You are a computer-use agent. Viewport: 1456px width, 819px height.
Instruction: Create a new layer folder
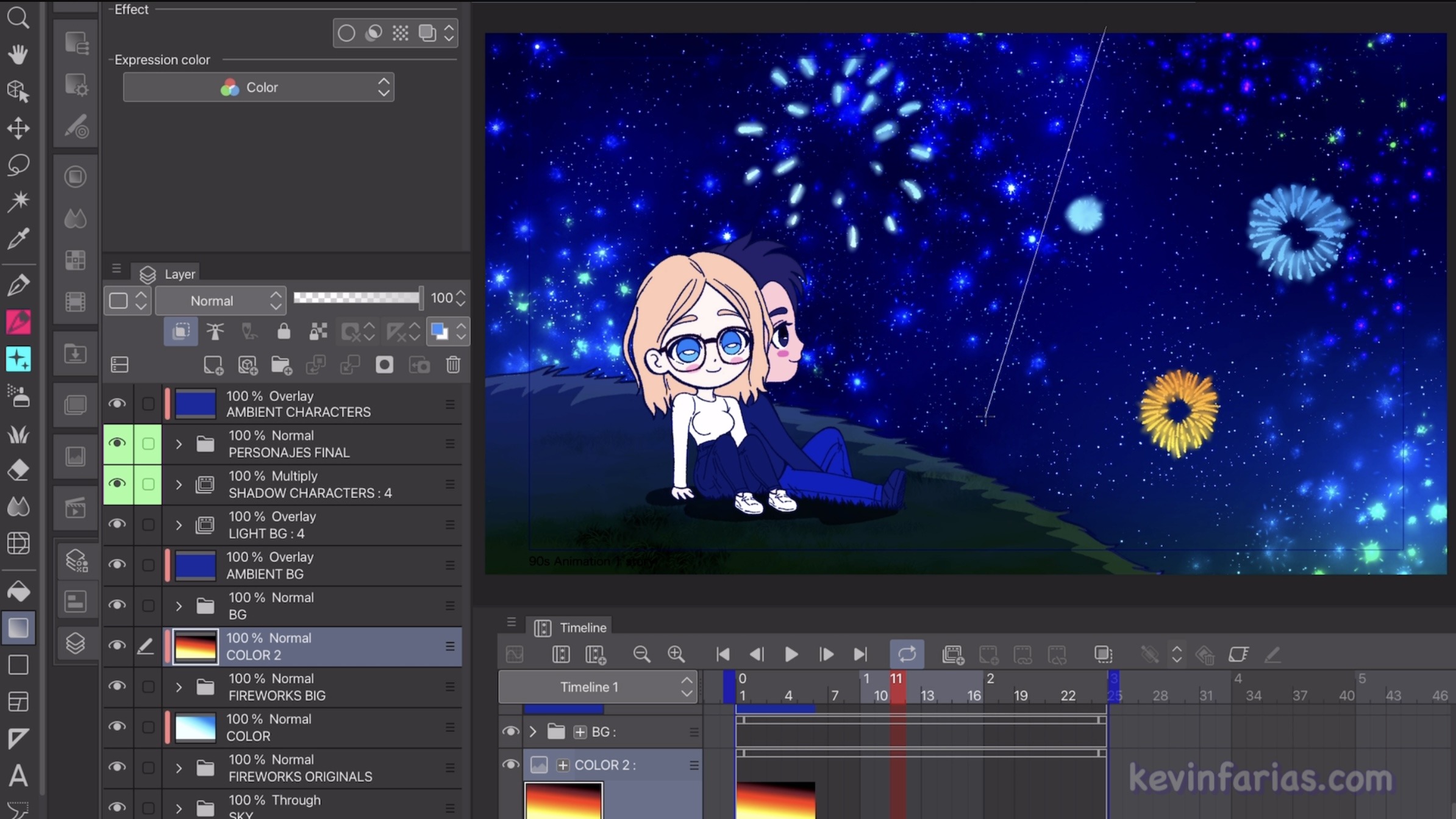281,365
